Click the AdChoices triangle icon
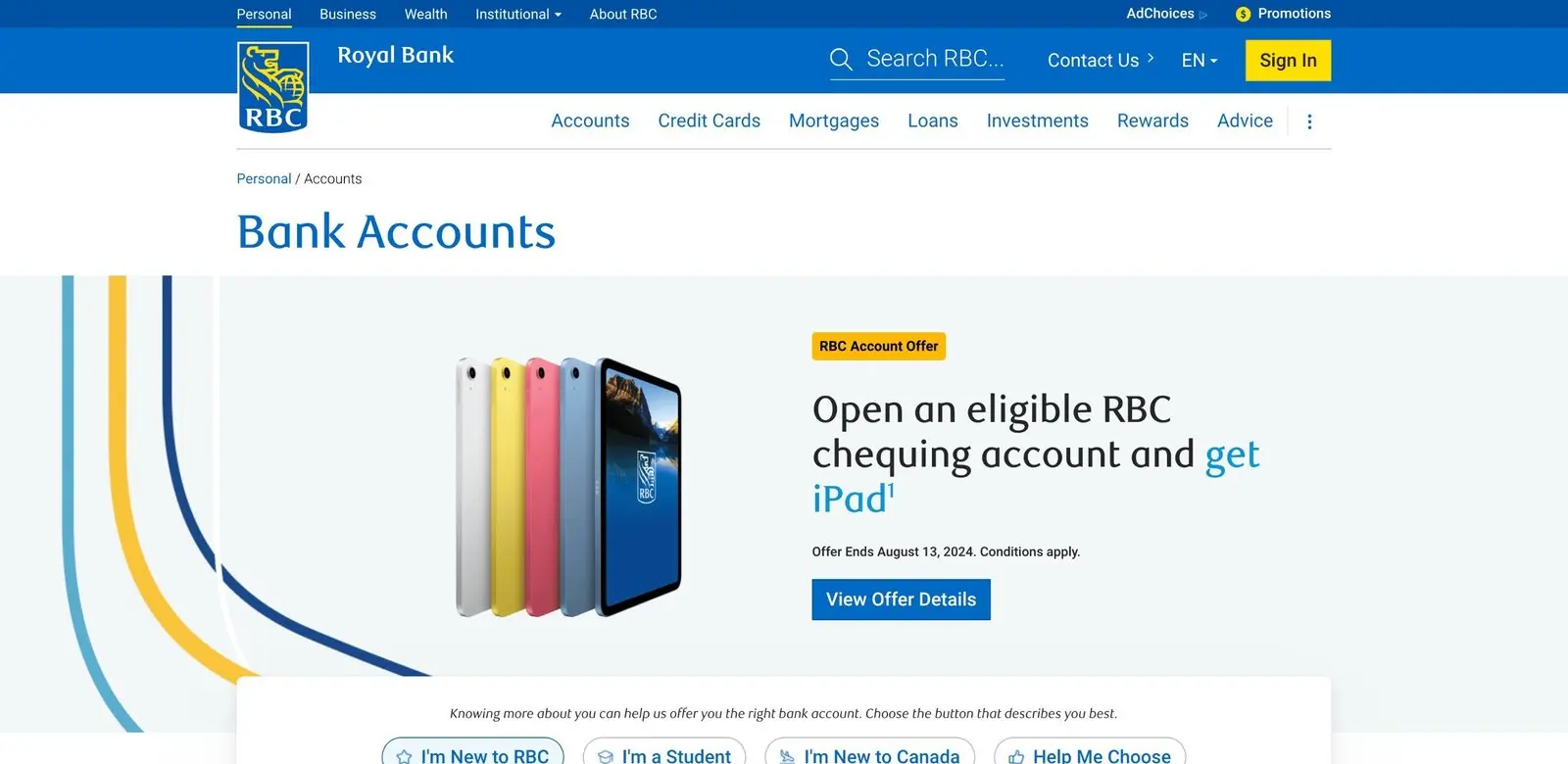Image resolution: width=1568 pixels, height=764 pixels. pyautogui.click(x=1203, y=15)
